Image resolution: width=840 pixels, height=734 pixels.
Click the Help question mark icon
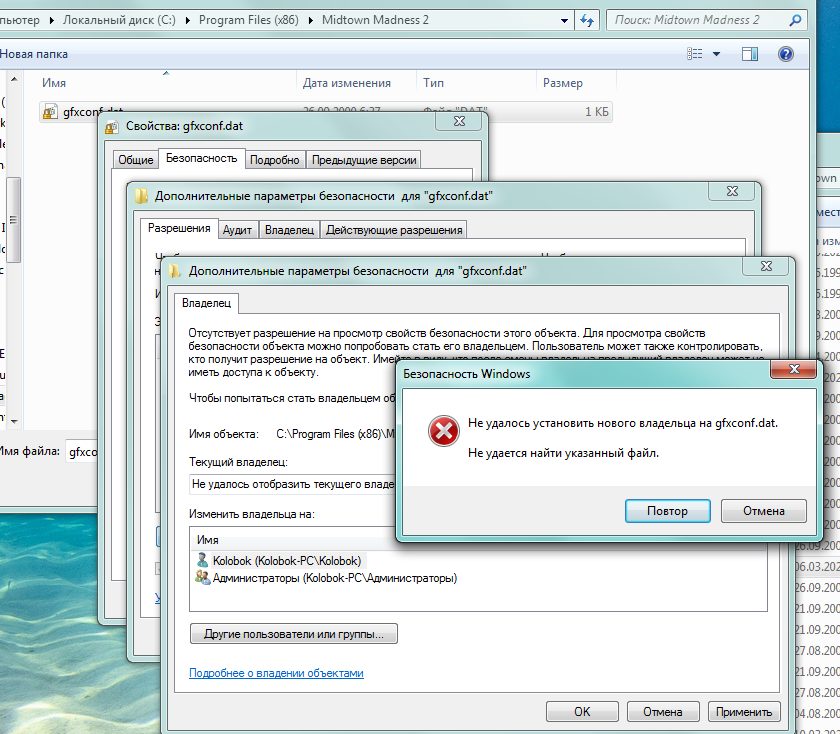pos(785,54)
